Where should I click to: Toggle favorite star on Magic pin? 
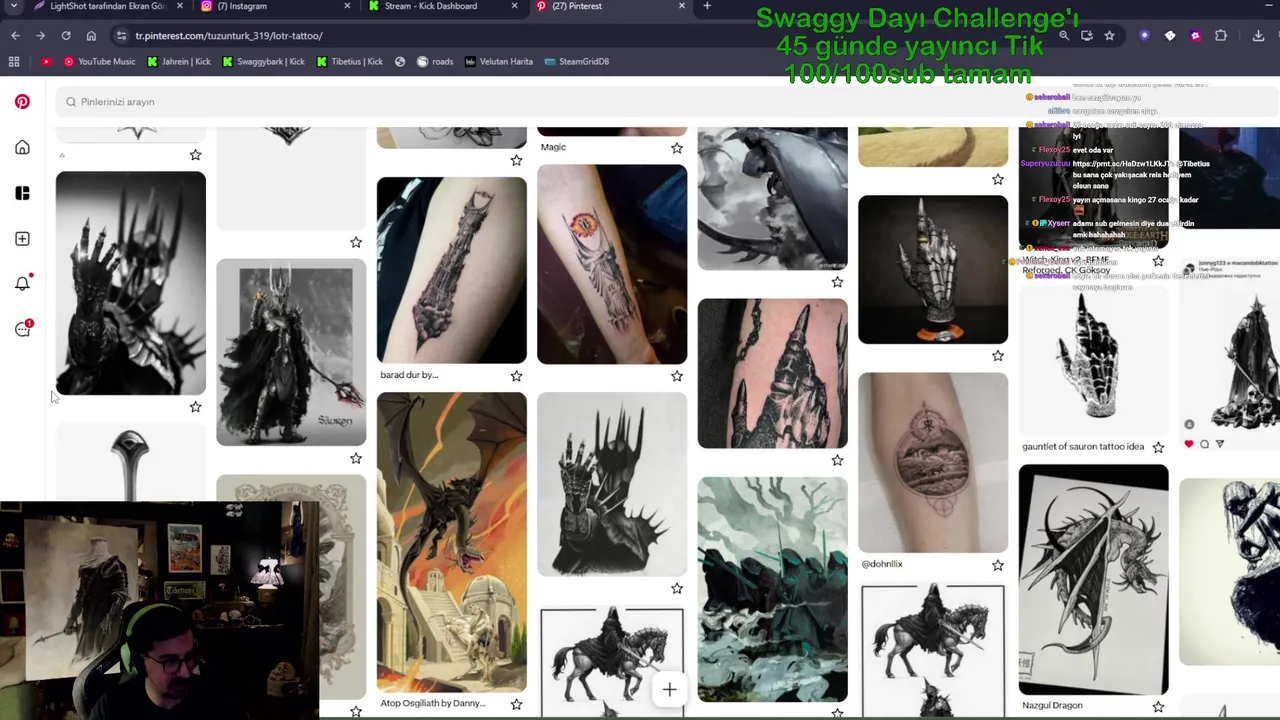pyautogui.click(x=677, y=148)
